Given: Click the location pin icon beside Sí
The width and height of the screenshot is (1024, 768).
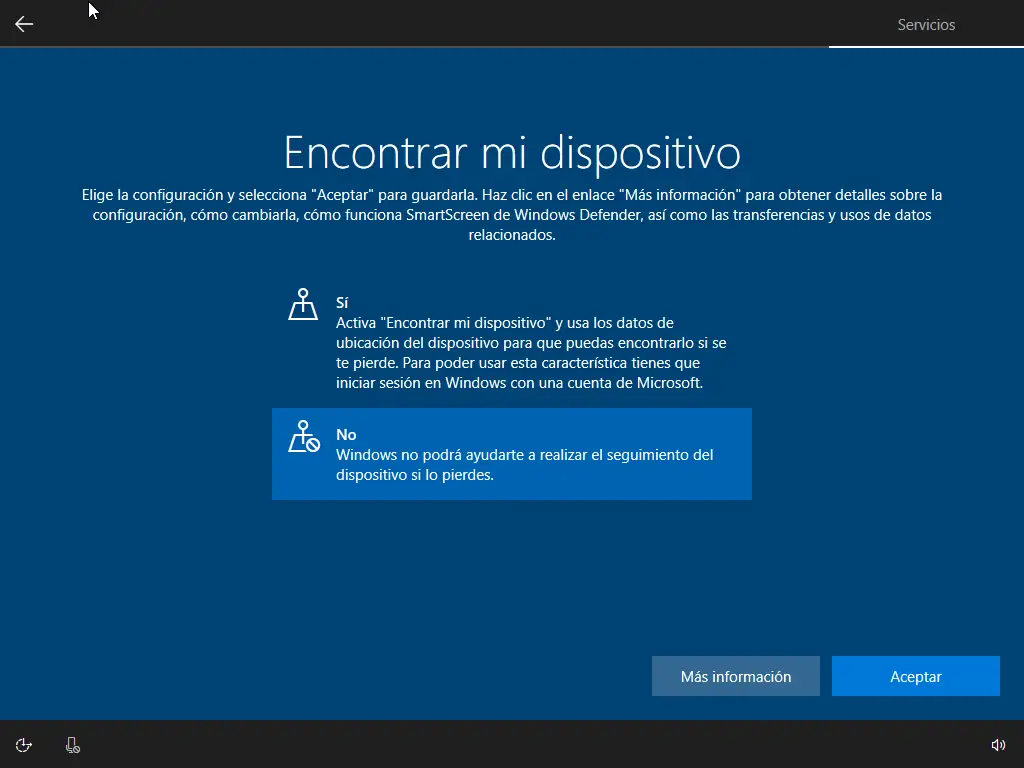Looking at the screenshot, I should coord(303,304).
